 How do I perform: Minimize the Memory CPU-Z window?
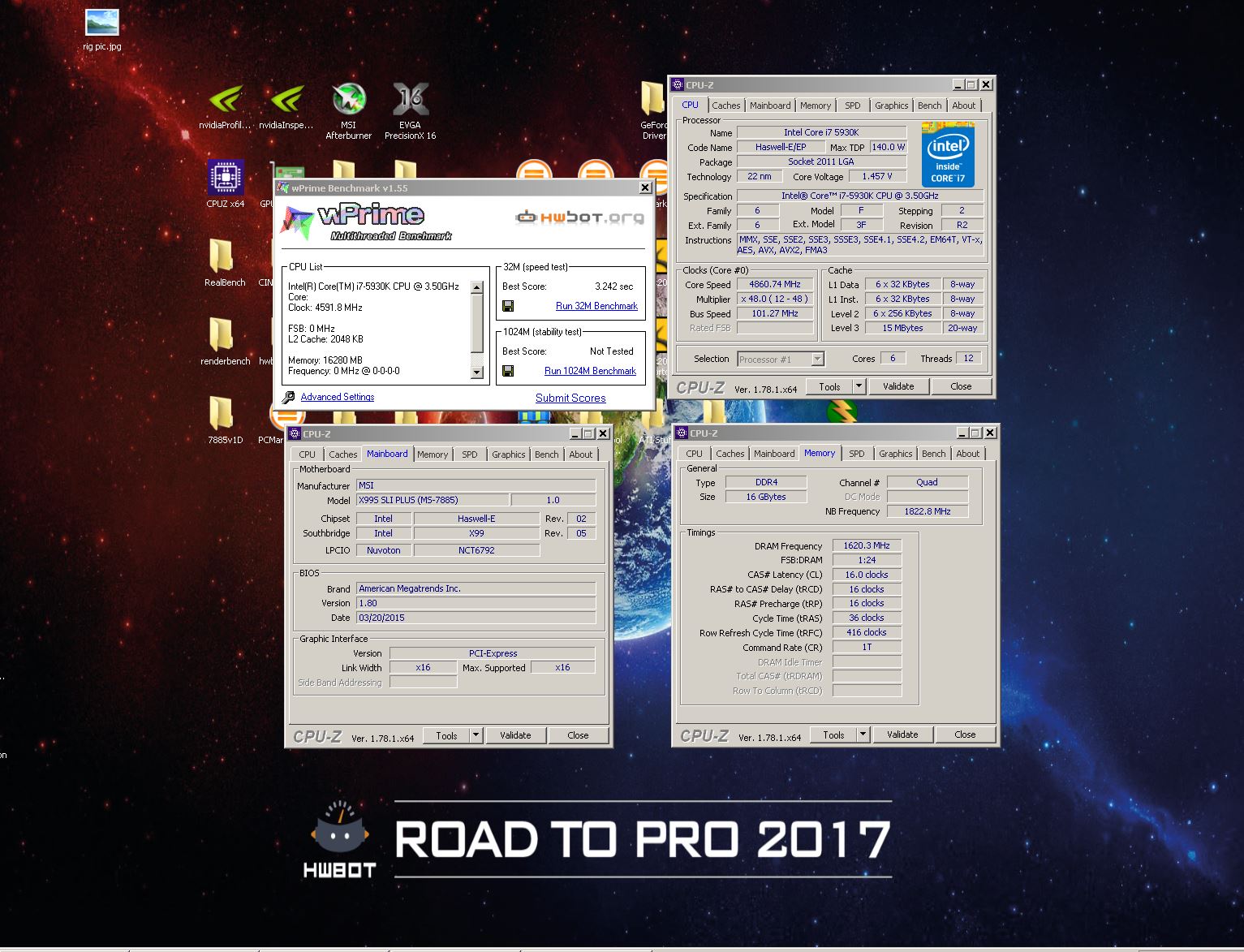tap(962, 433)
